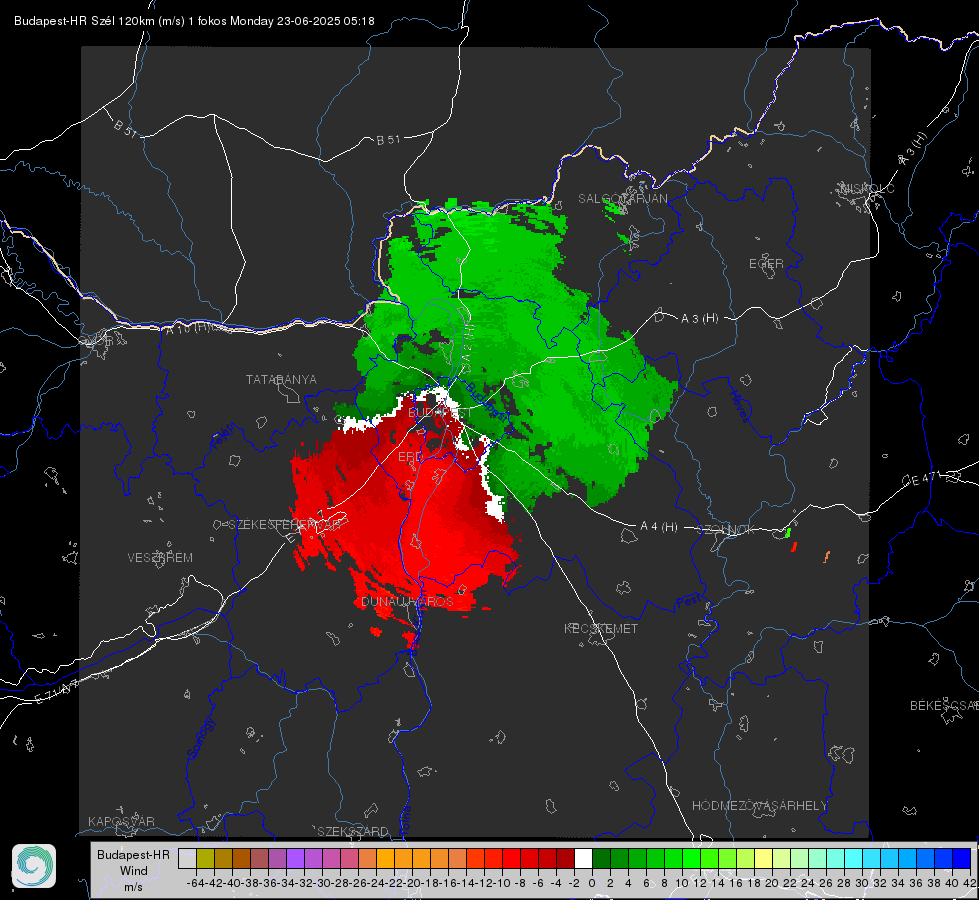This screenshot has height=900, width=979.
Task: Select the -10 value on the wind legend
Action: pyautogui.click(x=501, y=883)
